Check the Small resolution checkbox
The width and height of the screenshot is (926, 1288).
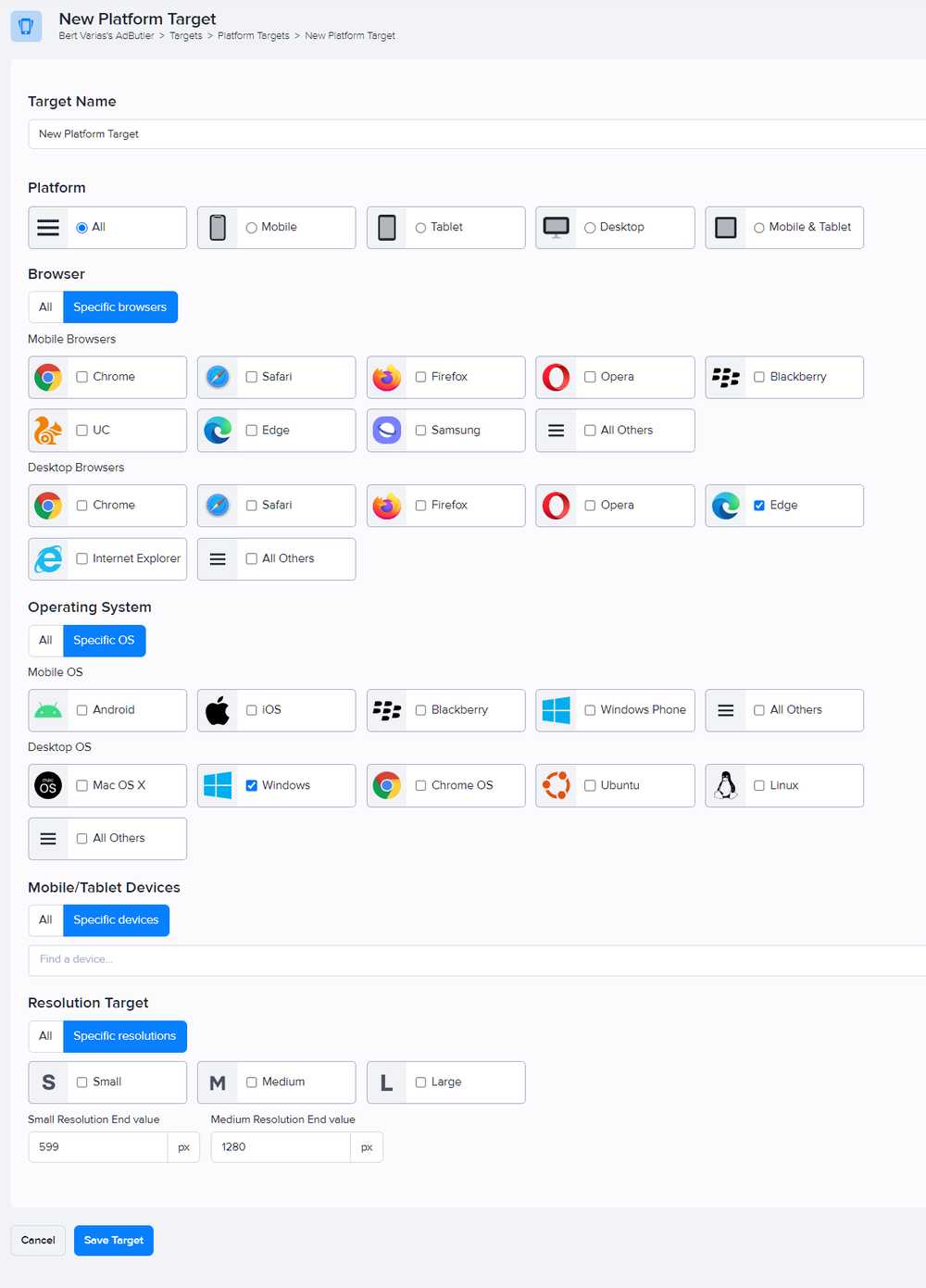[x=82, y=1082]
